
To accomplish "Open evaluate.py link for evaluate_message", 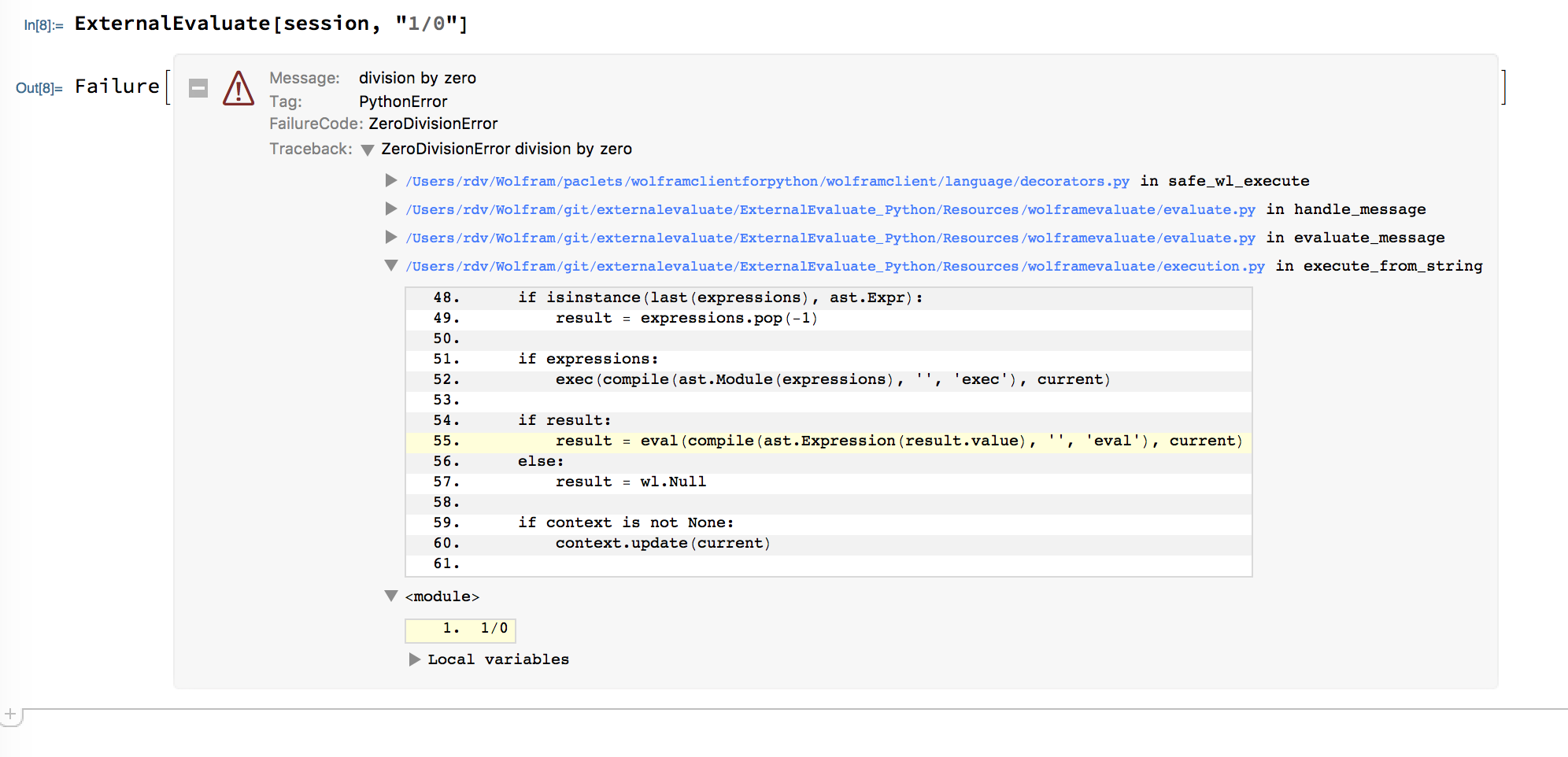I will tap(830, 238).
